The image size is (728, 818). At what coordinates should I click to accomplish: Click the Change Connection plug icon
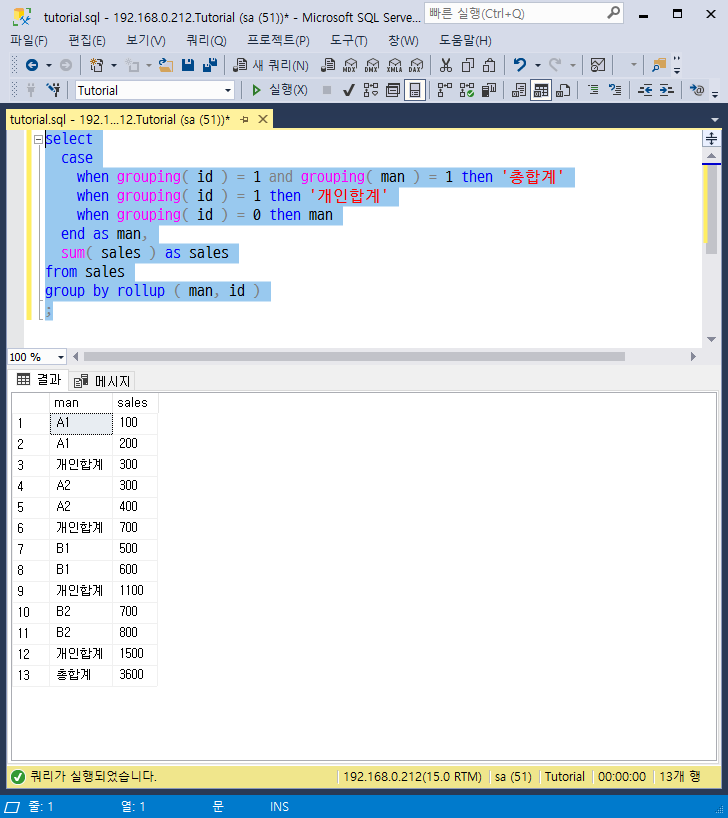coord(53,90)
